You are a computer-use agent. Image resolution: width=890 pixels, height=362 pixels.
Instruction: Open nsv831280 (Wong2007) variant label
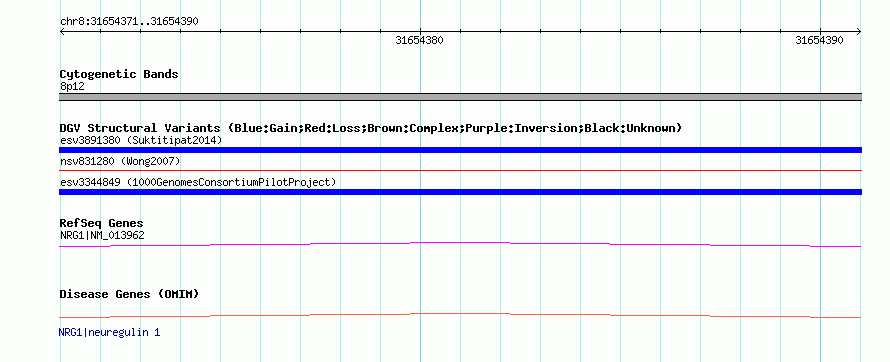[x=120, y=162]
